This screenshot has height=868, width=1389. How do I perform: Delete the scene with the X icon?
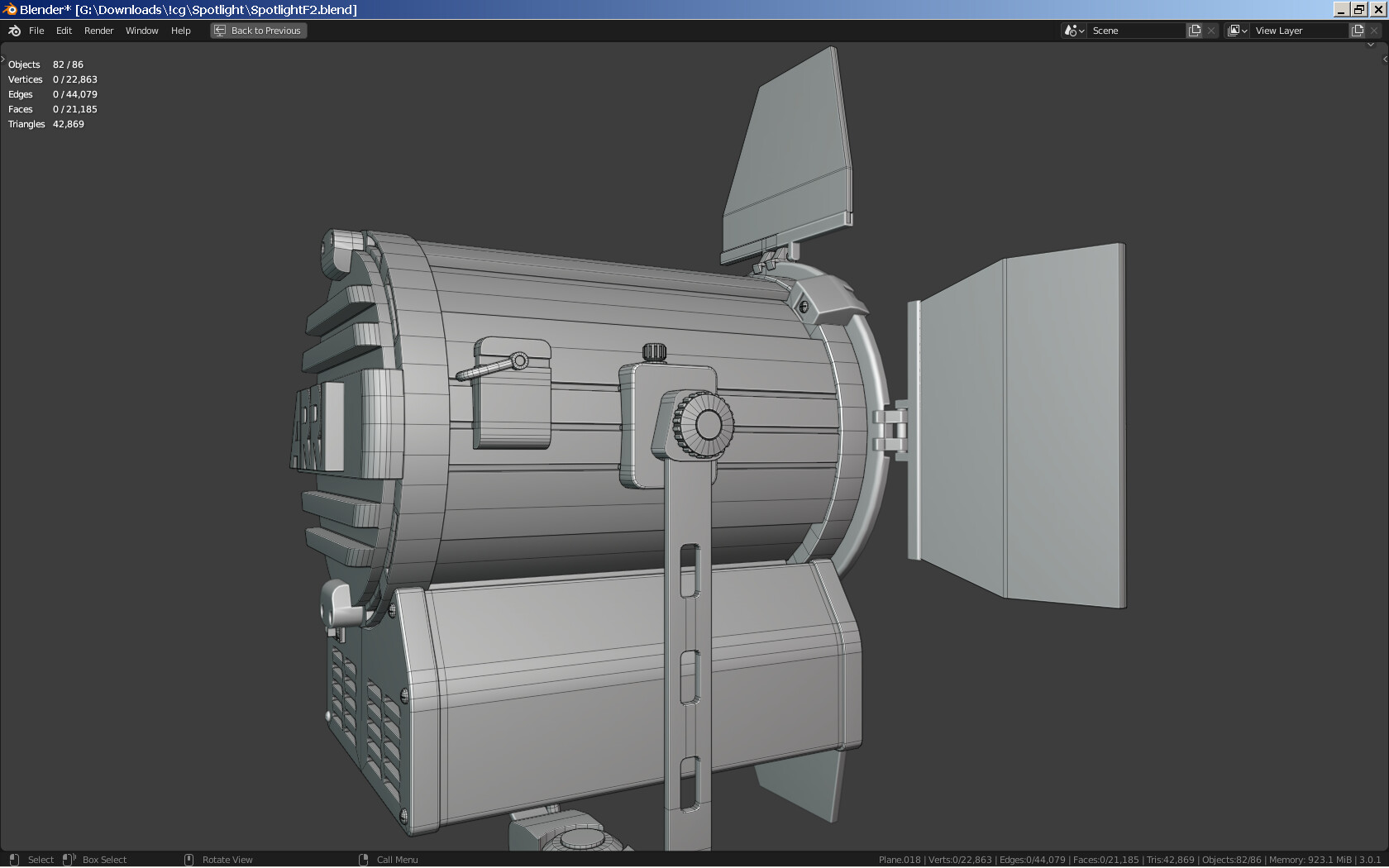(x=1211, y=31)
